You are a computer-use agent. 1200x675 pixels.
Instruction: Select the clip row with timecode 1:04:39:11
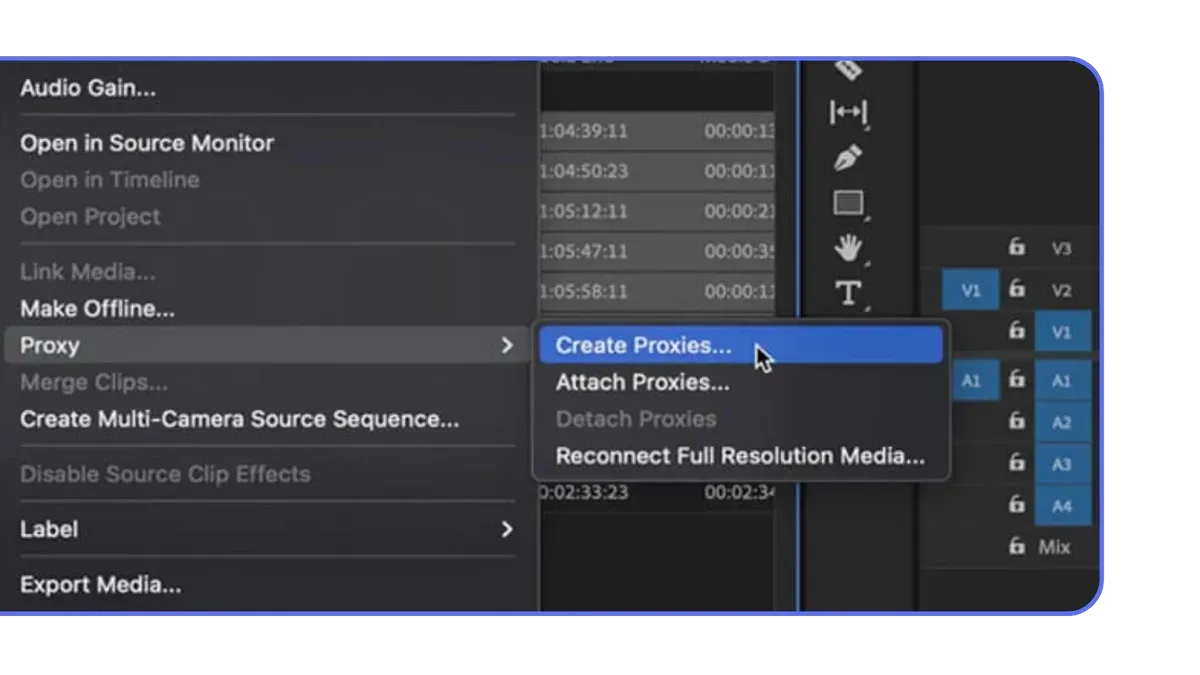click(658, 131)
